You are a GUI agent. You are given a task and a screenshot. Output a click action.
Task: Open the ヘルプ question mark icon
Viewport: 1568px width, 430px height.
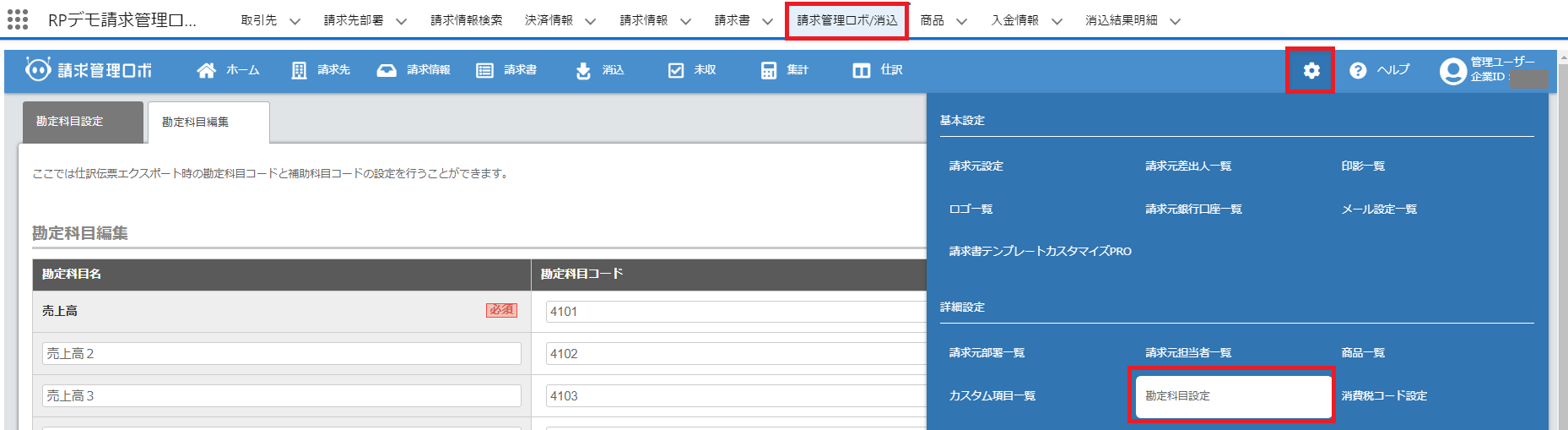click(1357, 70)
